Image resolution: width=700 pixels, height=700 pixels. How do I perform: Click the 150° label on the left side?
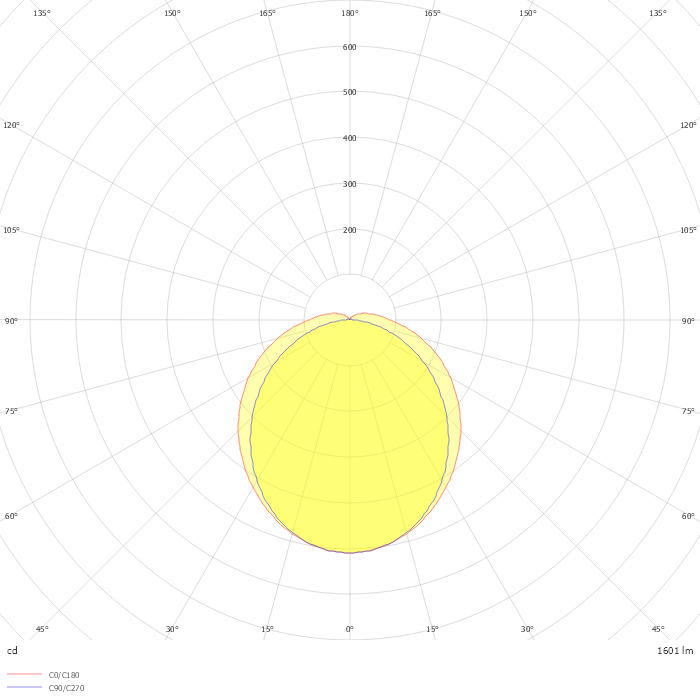(172, 13)
